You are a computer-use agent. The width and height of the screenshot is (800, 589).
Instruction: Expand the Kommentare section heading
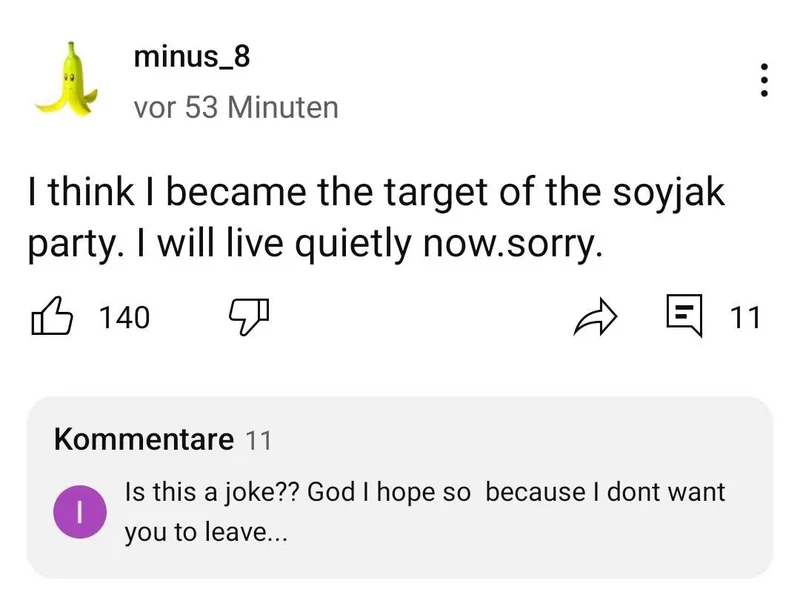coord(143,438)
